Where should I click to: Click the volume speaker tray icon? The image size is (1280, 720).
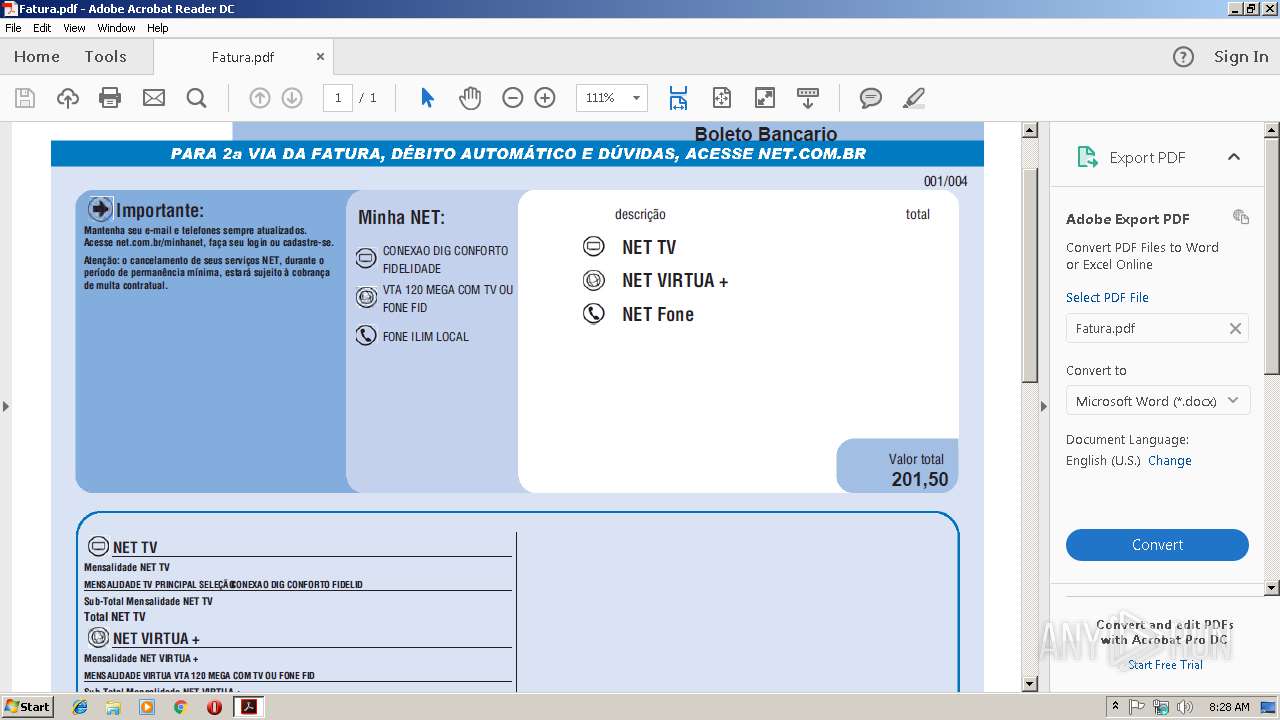pos(1185,707)
